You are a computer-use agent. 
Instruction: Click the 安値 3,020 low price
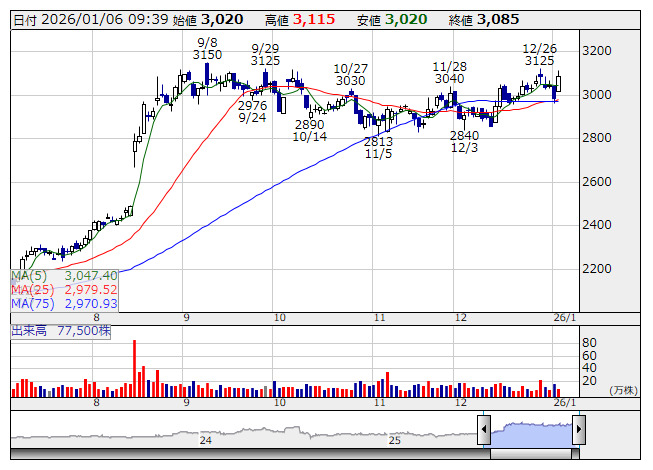click(x=392, y=20)
